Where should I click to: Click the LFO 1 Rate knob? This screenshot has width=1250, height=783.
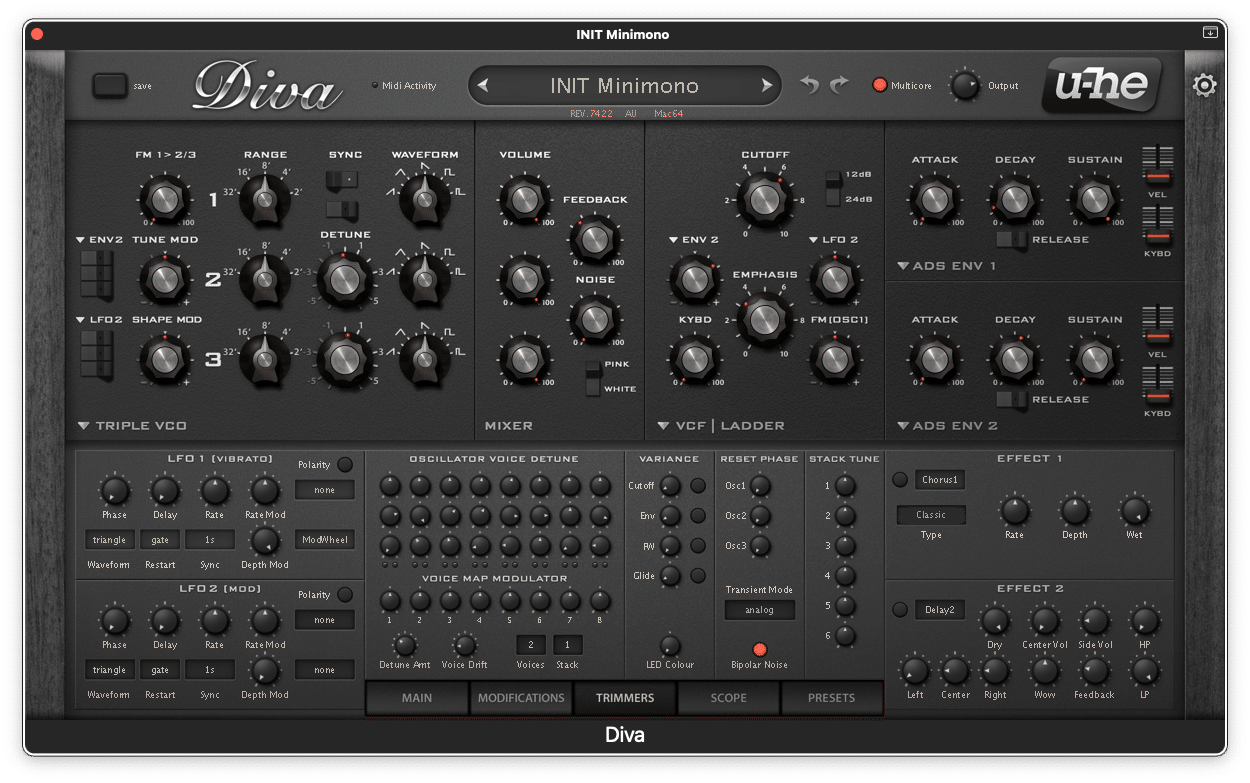tap(214, 490)
